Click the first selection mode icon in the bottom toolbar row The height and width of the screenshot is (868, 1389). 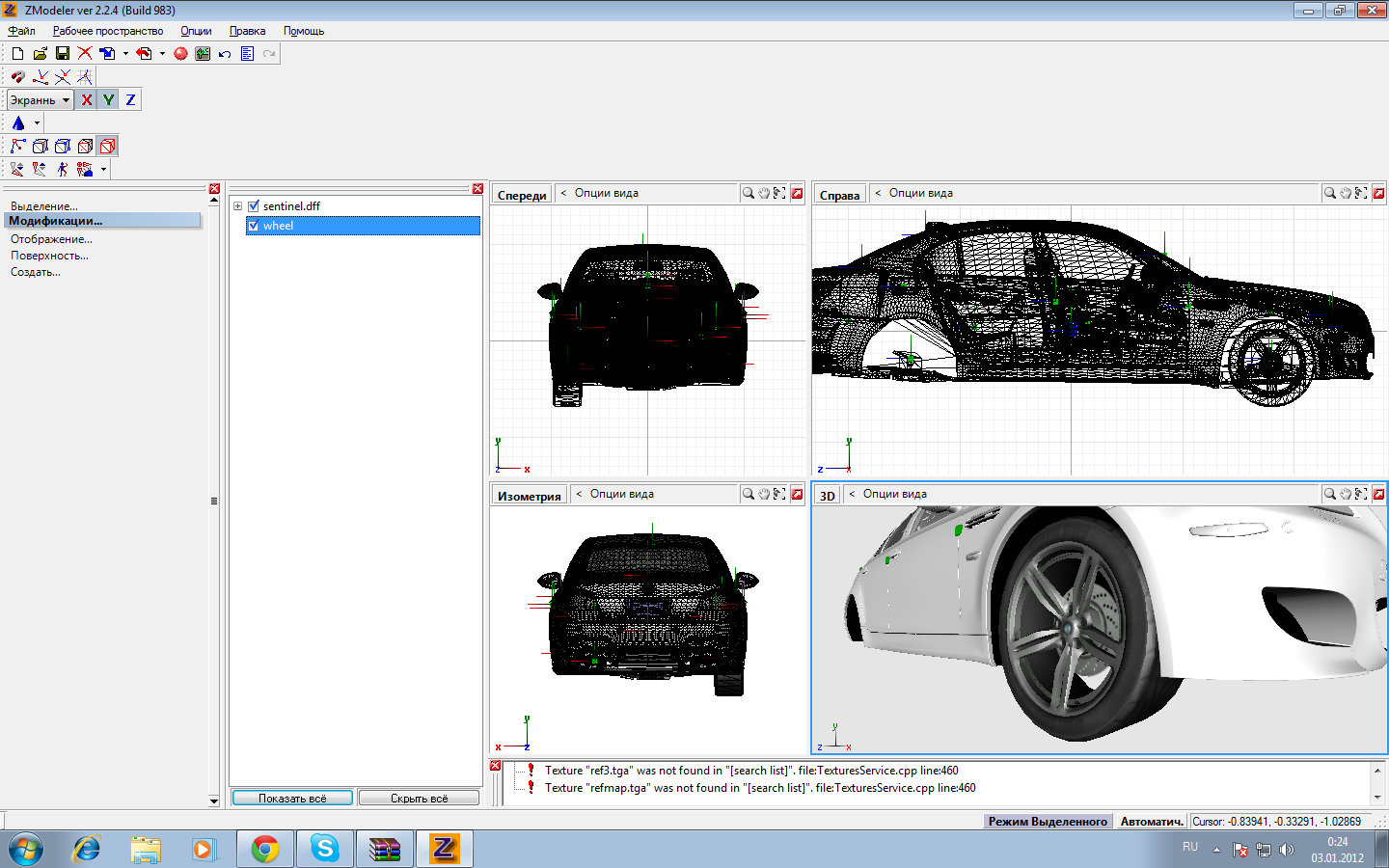[x=17, y=170]
